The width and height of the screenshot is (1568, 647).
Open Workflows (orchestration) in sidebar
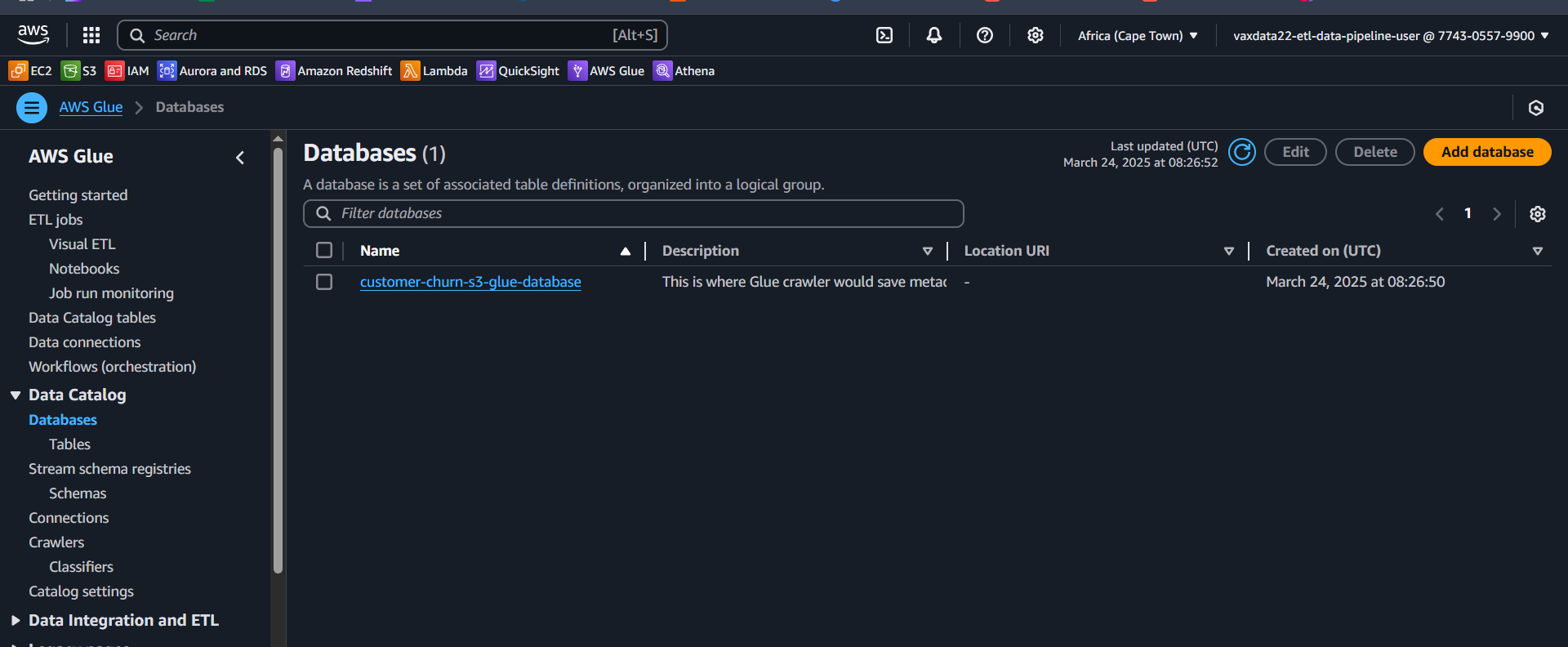coord(113,367)
